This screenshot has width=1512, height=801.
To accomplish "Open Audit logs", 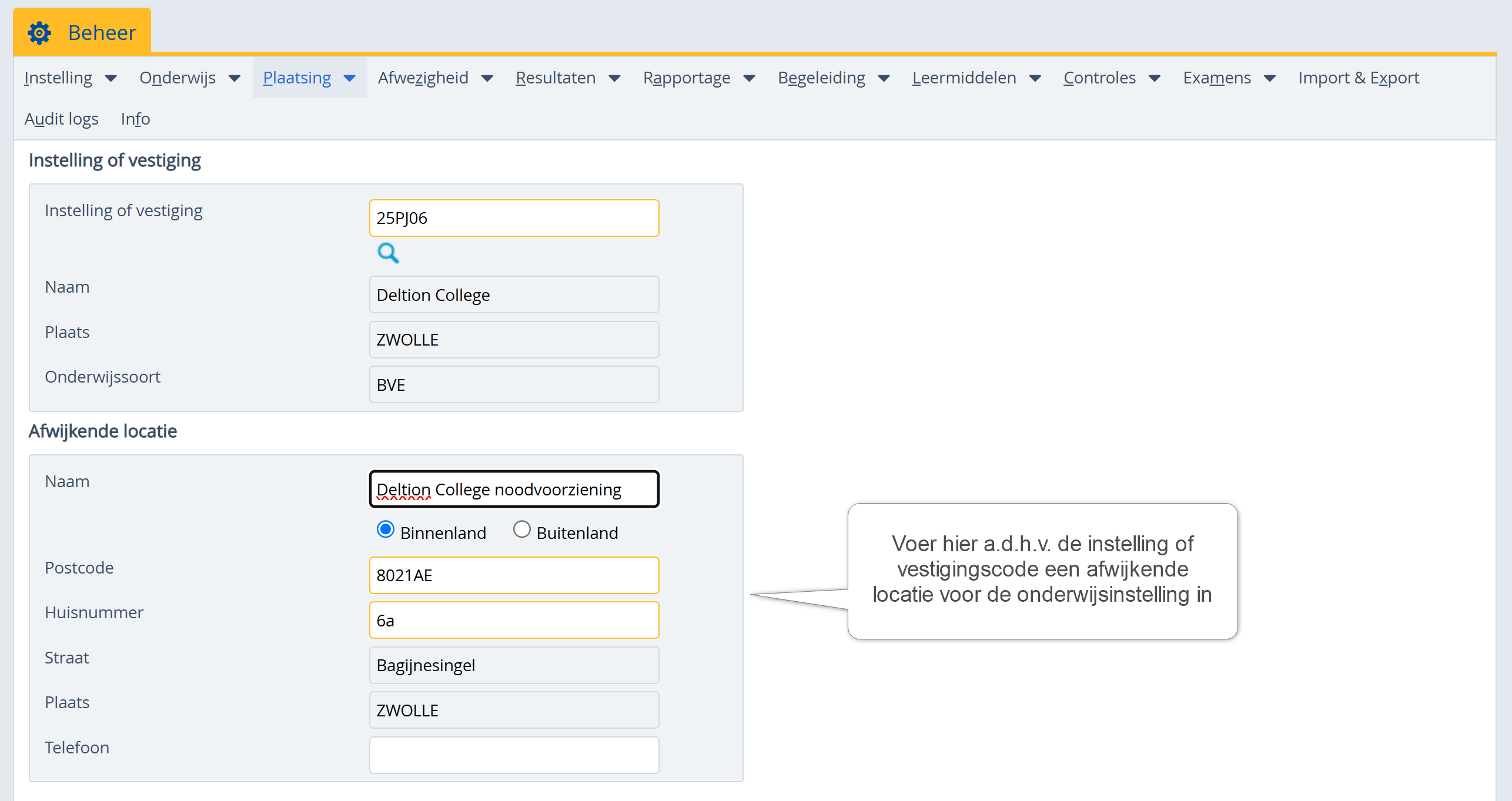I will click(61, 119).
